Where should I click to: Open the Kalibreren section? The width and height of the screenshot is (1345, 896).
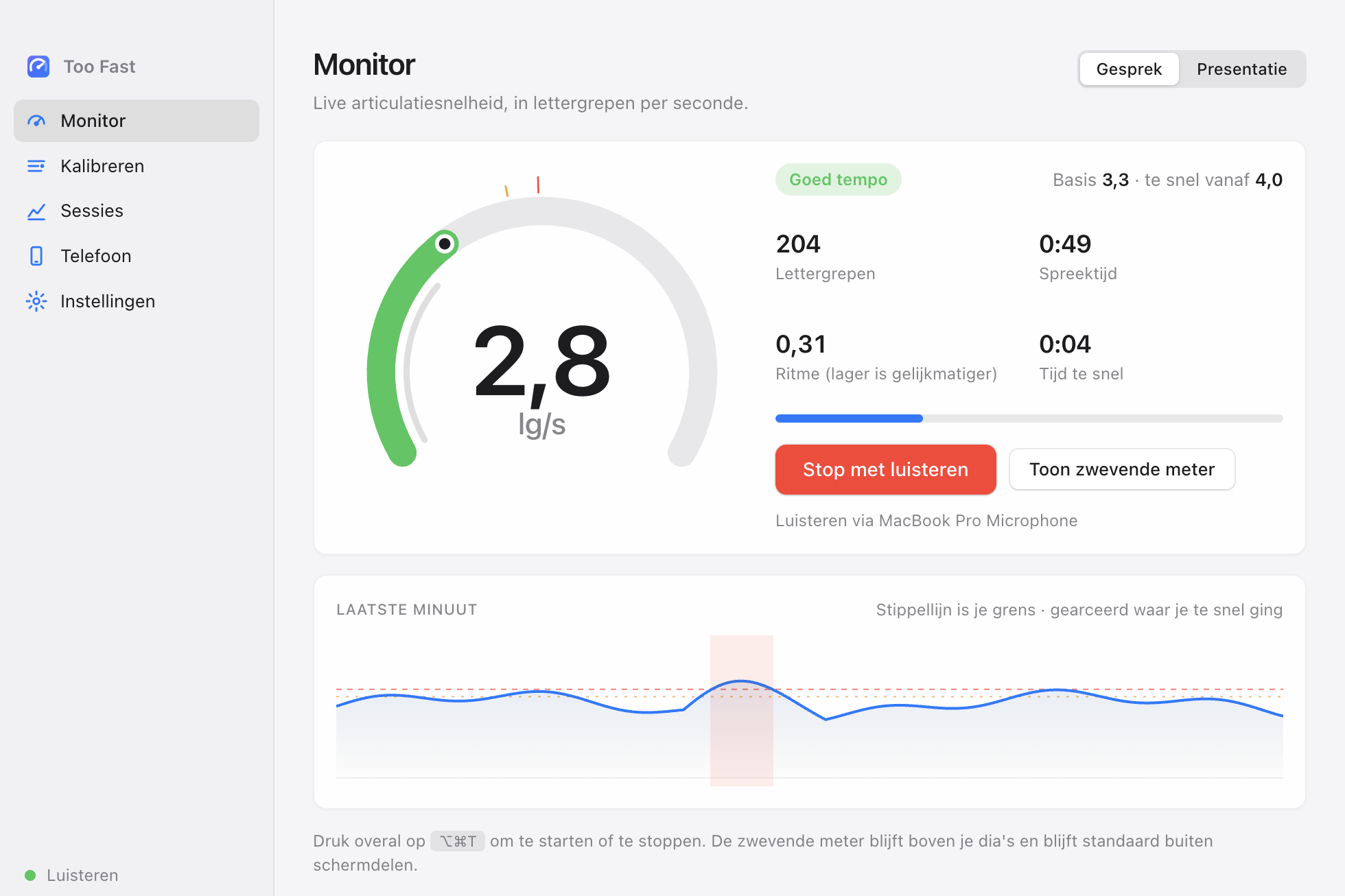(137, 166)
